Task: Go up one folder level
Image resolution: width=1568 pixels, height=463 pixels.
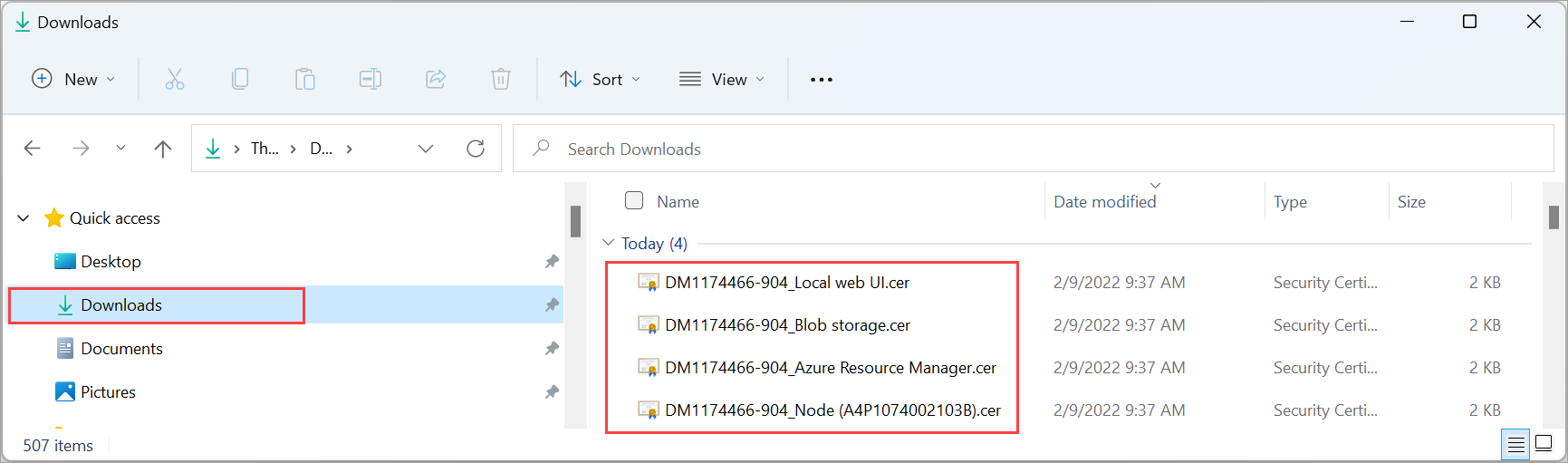Action: click(163, 149)
